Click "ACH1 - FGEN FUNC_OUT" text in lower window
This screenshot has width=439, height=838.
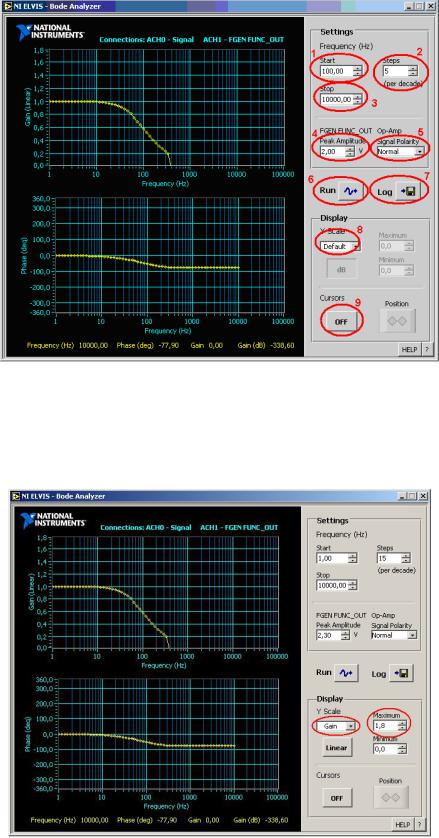(x=239, y=527)
